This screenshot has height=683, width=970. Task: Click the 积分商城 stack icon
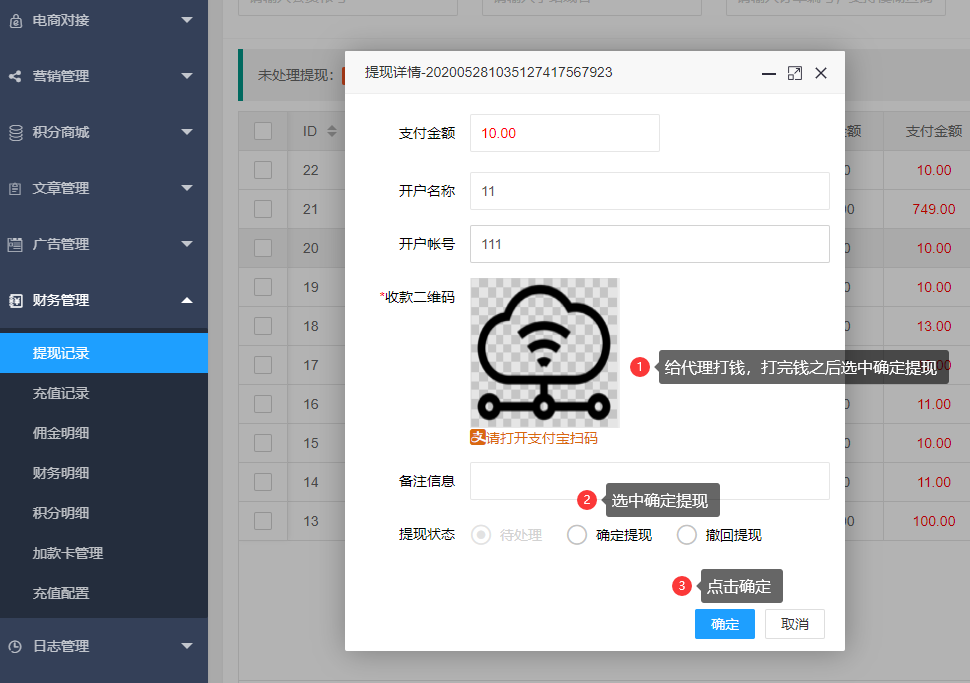[x=15, y=132]
